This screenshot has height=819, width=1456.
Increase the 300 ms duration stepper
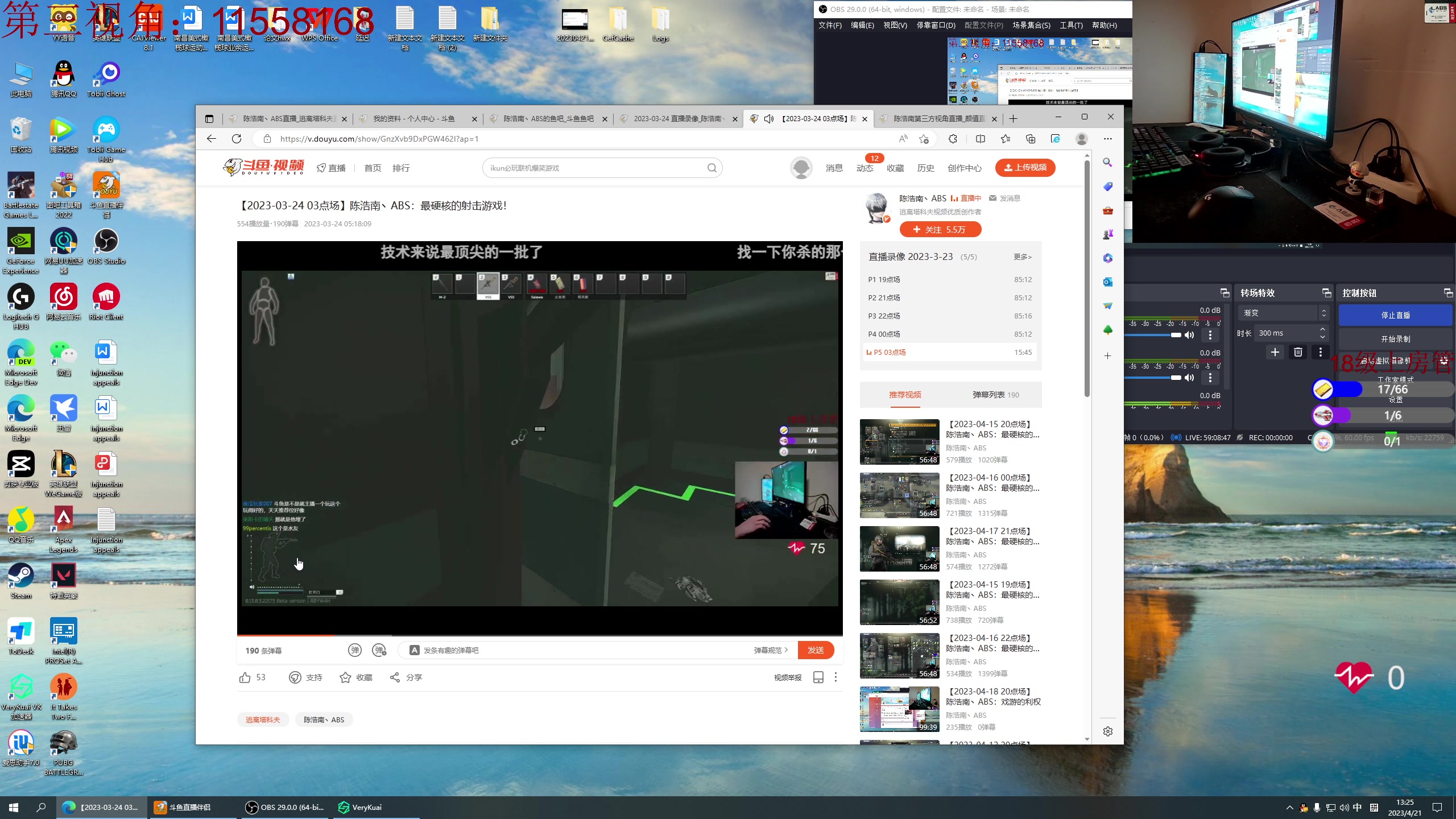1322,329
